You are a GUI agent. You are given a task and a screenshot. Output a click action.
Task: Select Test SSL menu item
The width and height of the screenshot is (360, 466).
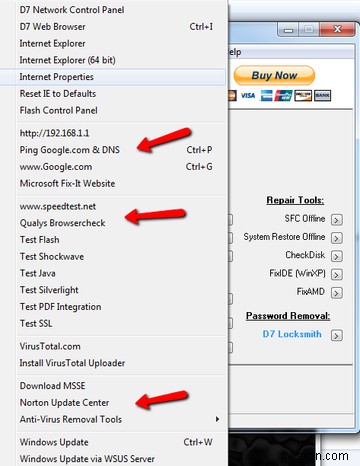click(113, 323)
